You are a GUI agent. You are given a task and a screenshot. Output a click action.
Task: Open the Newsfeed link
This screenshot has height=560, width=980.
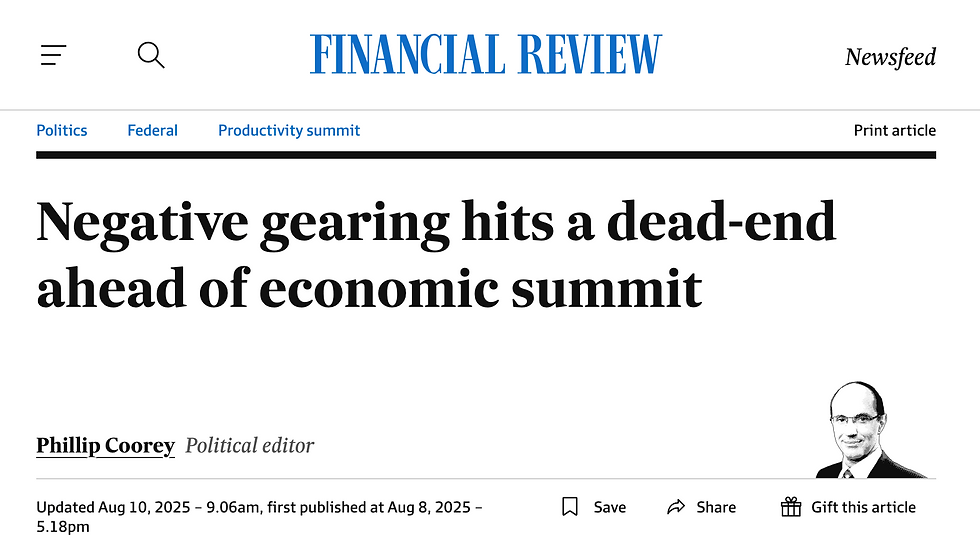[890, 57]
